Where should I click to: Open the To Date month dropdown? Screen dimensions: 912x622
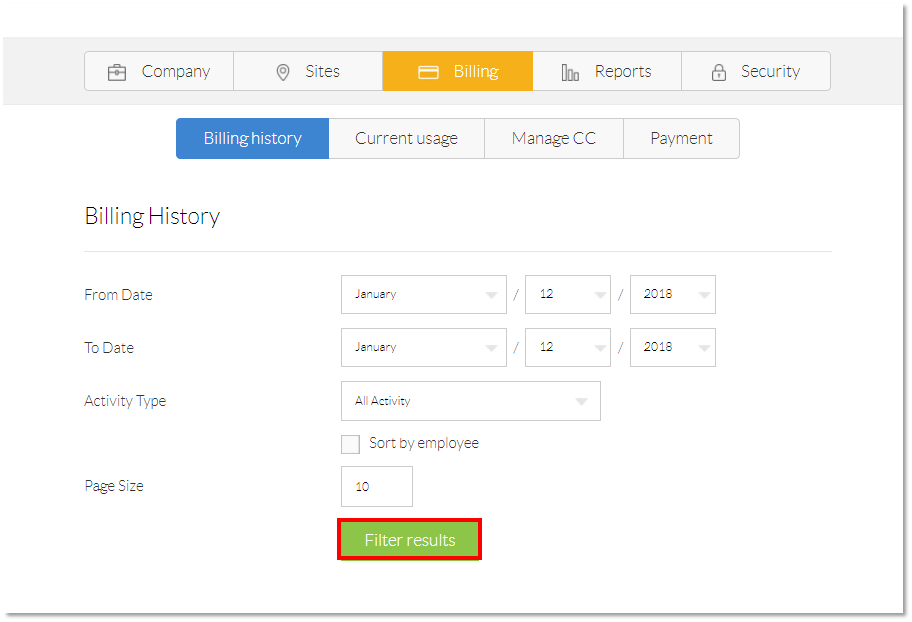[423, 347]
